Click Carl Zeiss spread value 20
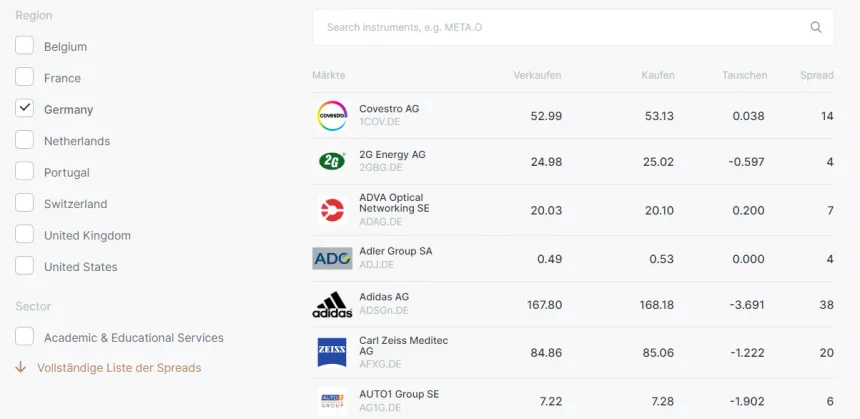 click(x=827, y=353)
